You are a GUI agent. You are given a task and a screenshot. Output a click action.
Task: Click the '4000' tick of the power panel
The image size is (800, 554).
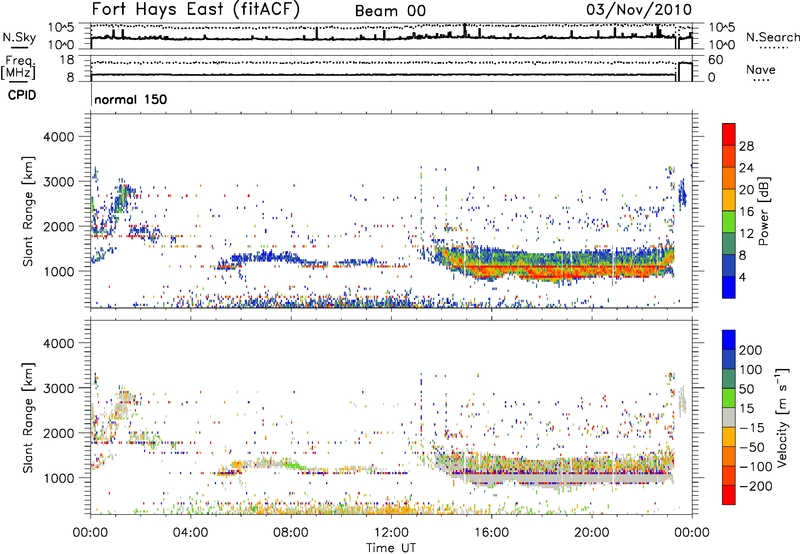click(58, 137)
